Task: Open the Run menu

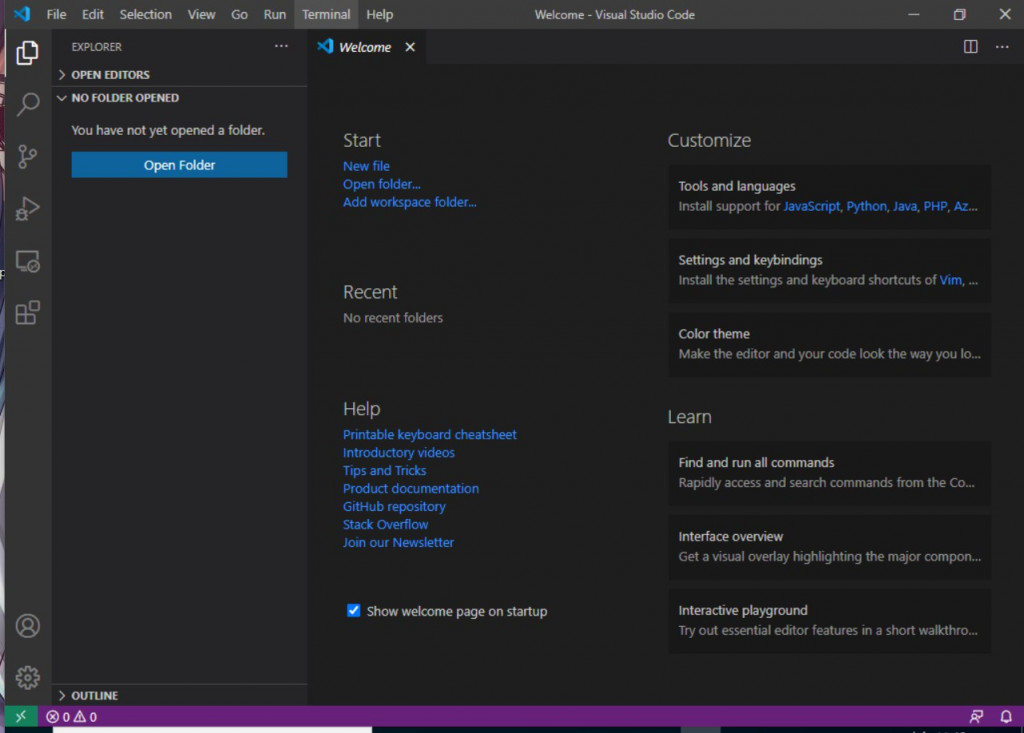Action: pyautogui.click(x=274, y=14)
